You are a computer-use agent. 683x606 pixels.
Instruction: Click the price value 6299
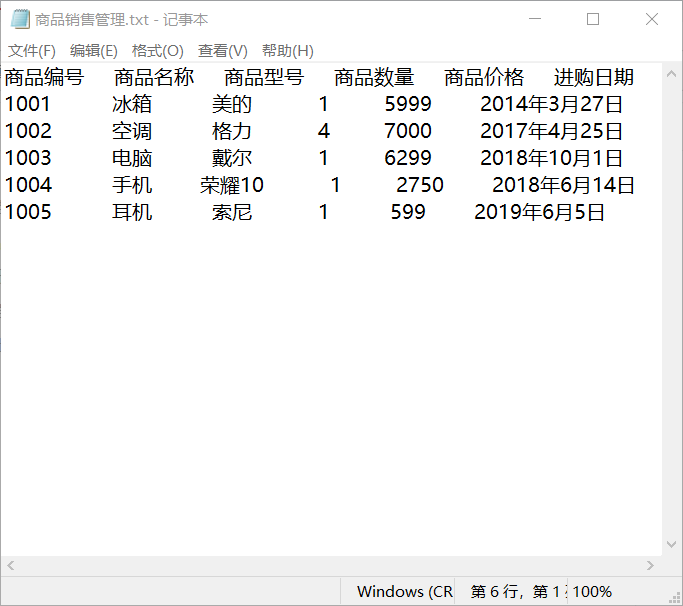408,158
